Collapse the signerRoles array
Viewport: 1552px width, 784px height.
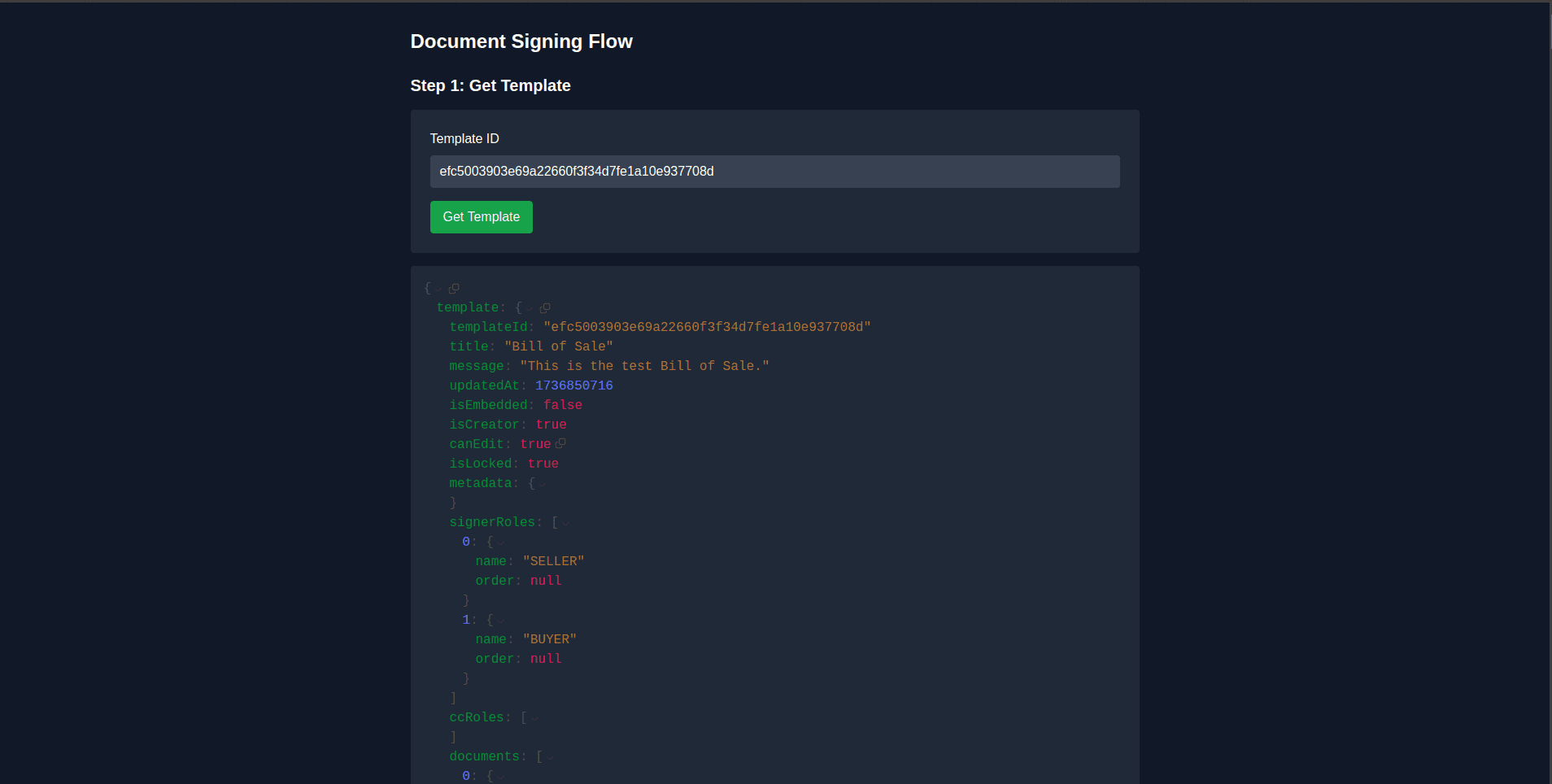click(565, 522)
